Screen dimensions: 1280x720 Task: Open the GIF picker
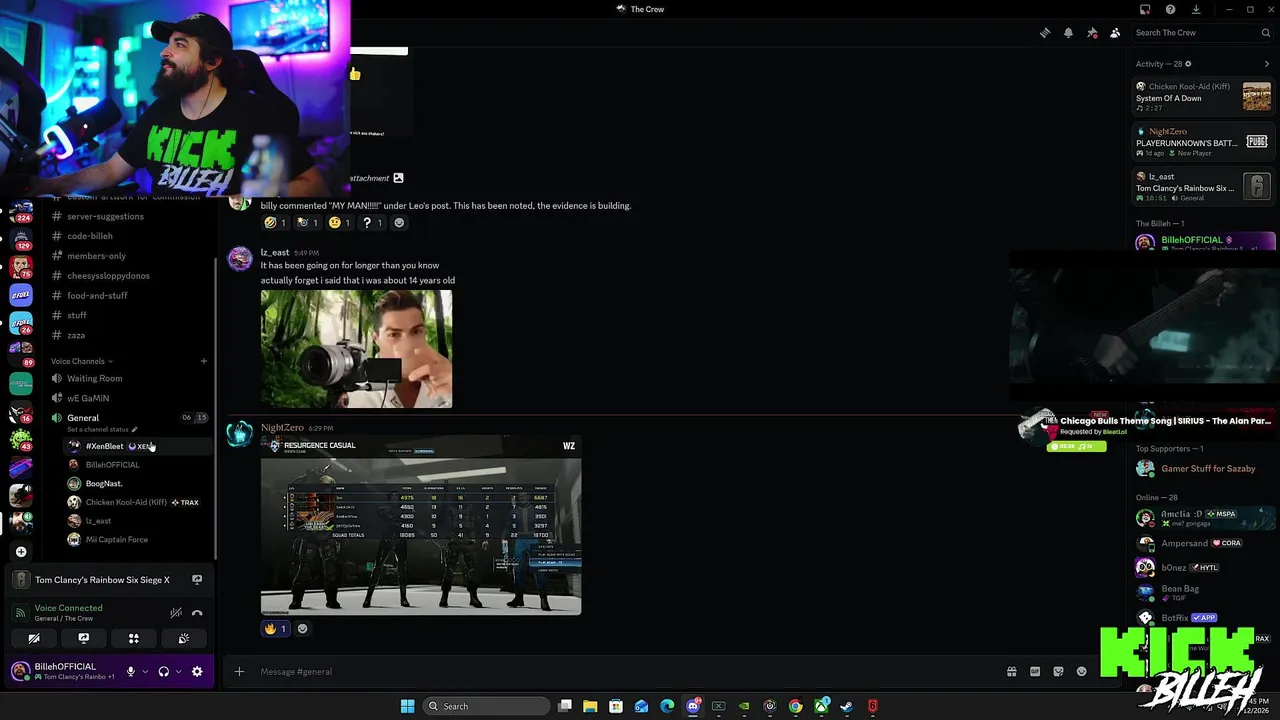(x=1035, y=672)
